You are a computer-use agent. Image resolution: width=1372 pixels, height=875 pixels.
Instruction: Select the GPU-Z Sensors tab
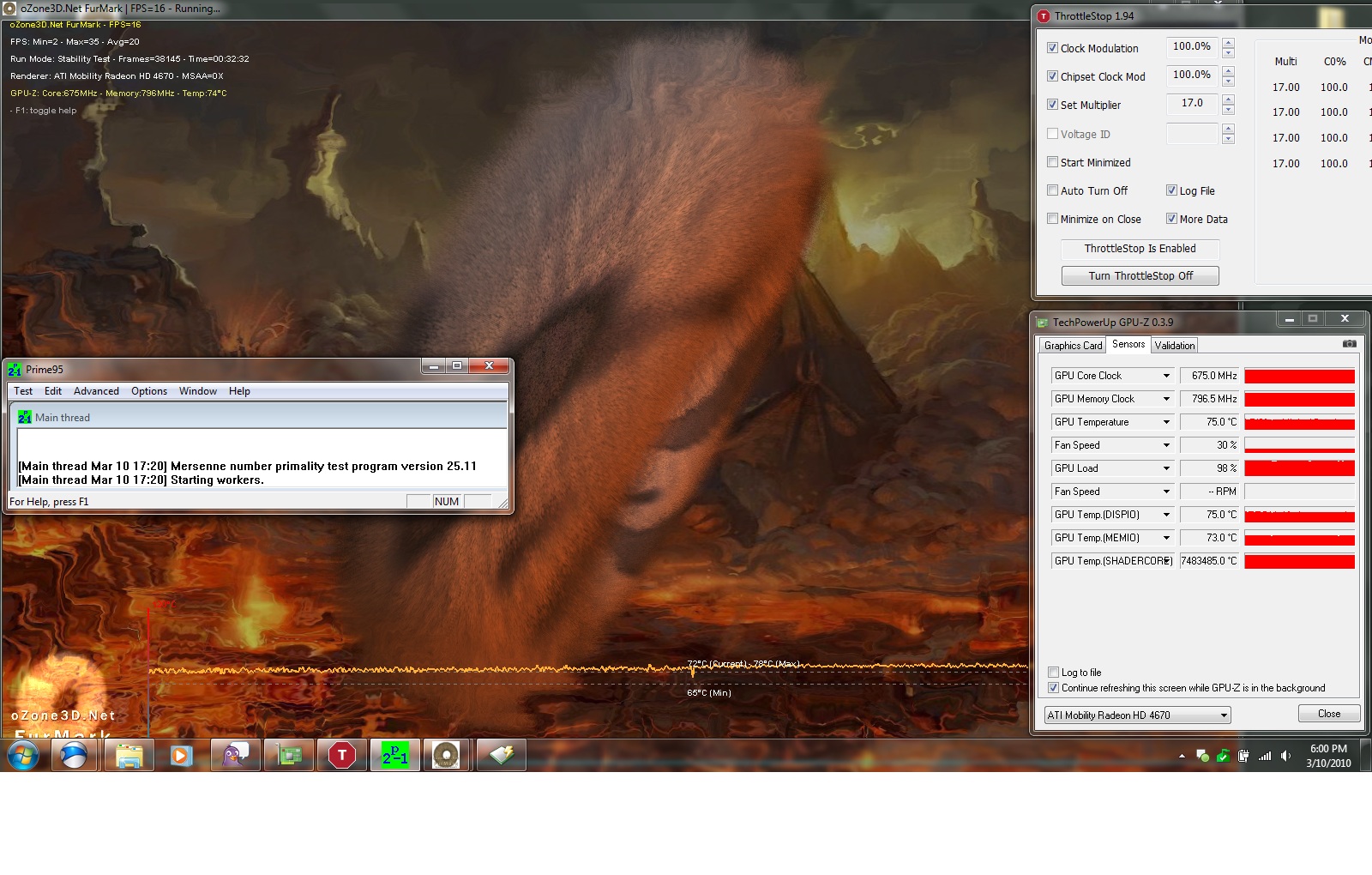(1128, 345)
